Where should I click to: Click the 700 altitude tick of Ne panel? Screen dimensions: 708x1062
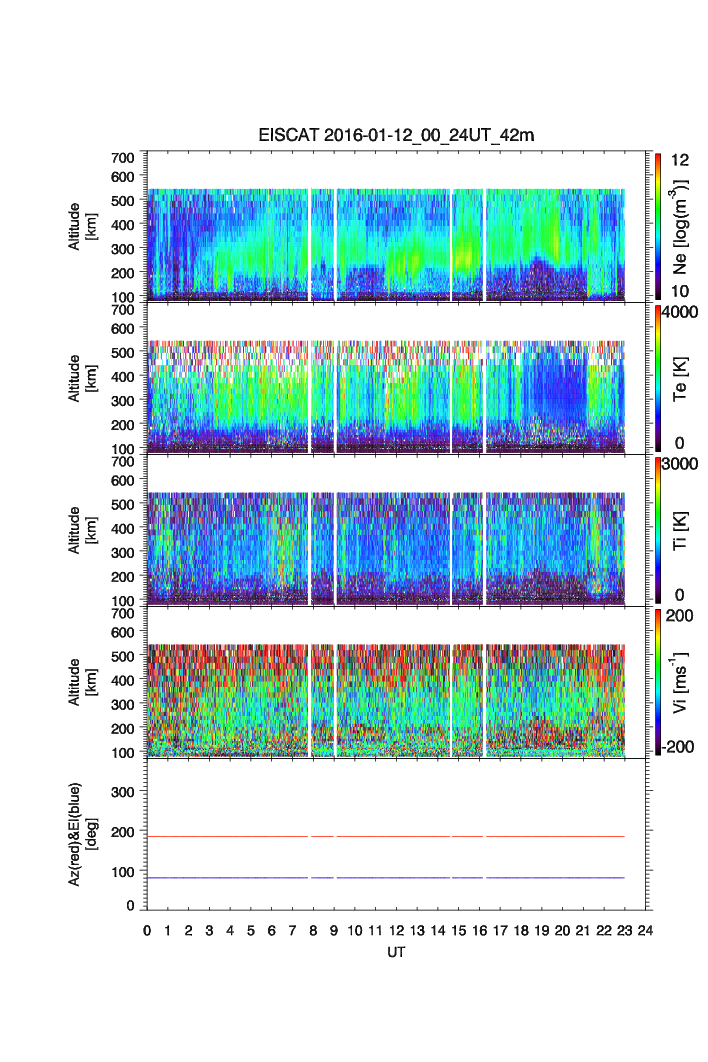[123, 158]
